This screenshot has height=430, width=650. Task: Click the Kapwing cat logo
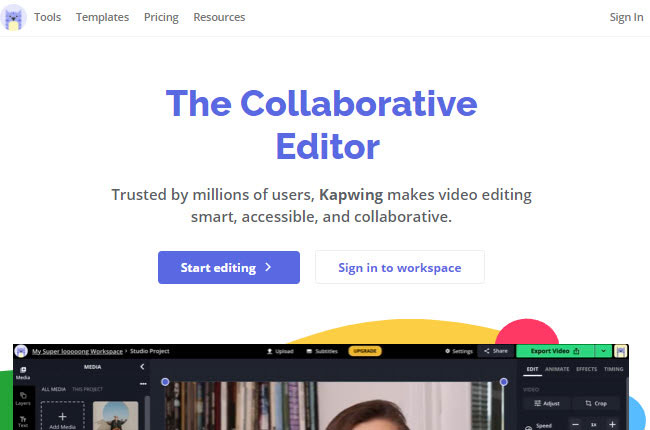pyautogui.click(x=13, y=17)
